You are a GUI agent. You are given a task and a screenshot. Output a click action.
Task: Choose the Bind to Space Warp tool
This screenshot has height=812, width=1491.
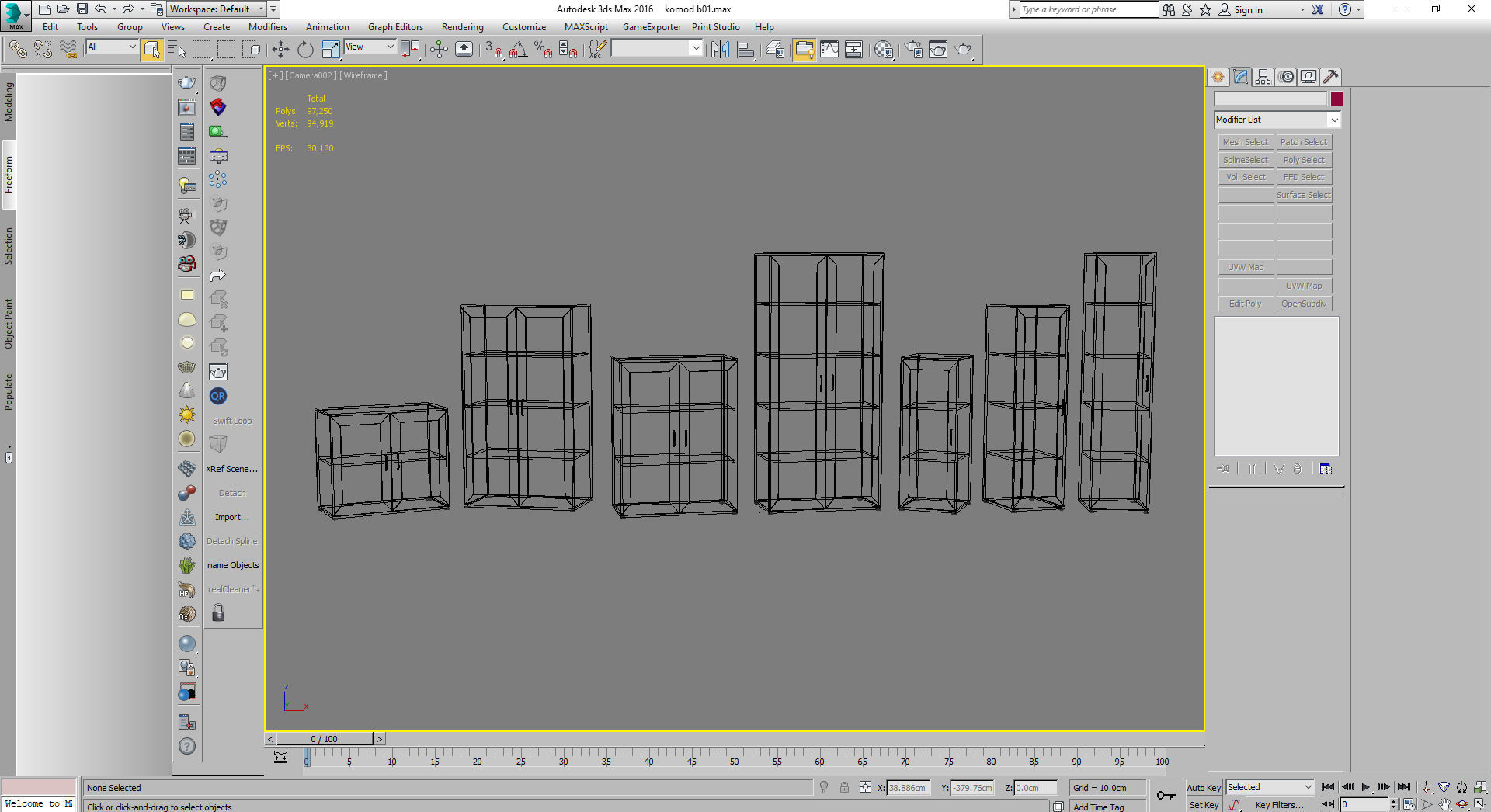click(68, 50)
